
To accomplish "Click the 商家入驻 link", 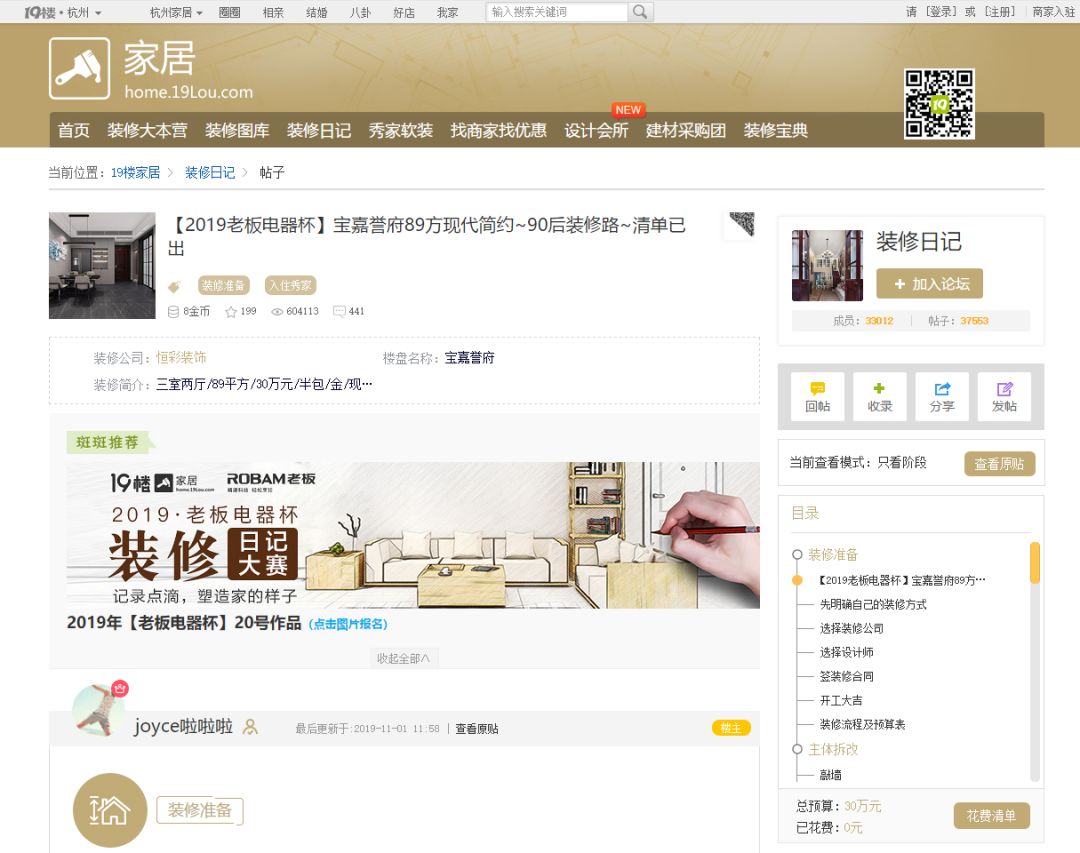I will tap(1054, 12).
